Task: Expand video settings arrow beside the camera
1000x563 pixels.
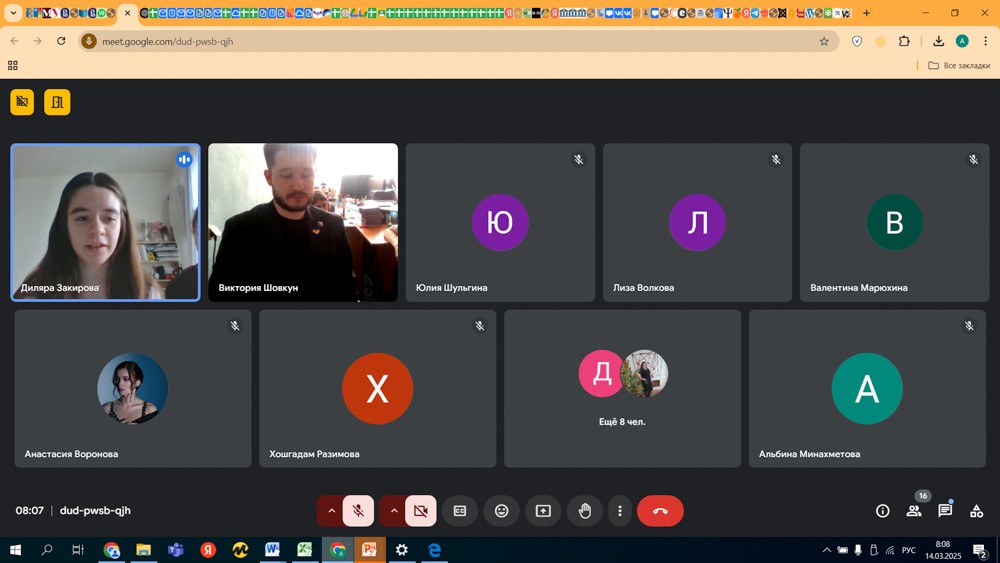Action: (x=393, y=511)
